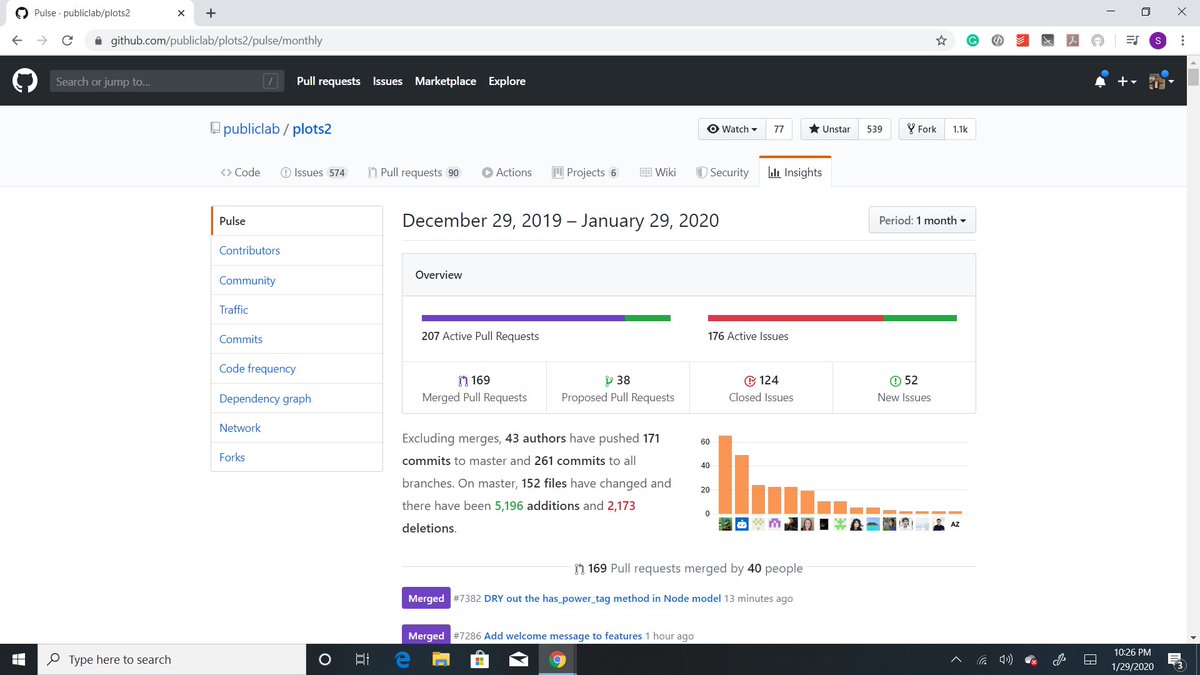Open Chrome three-dot menu
1200x675 pixels.
(1182, 41)
